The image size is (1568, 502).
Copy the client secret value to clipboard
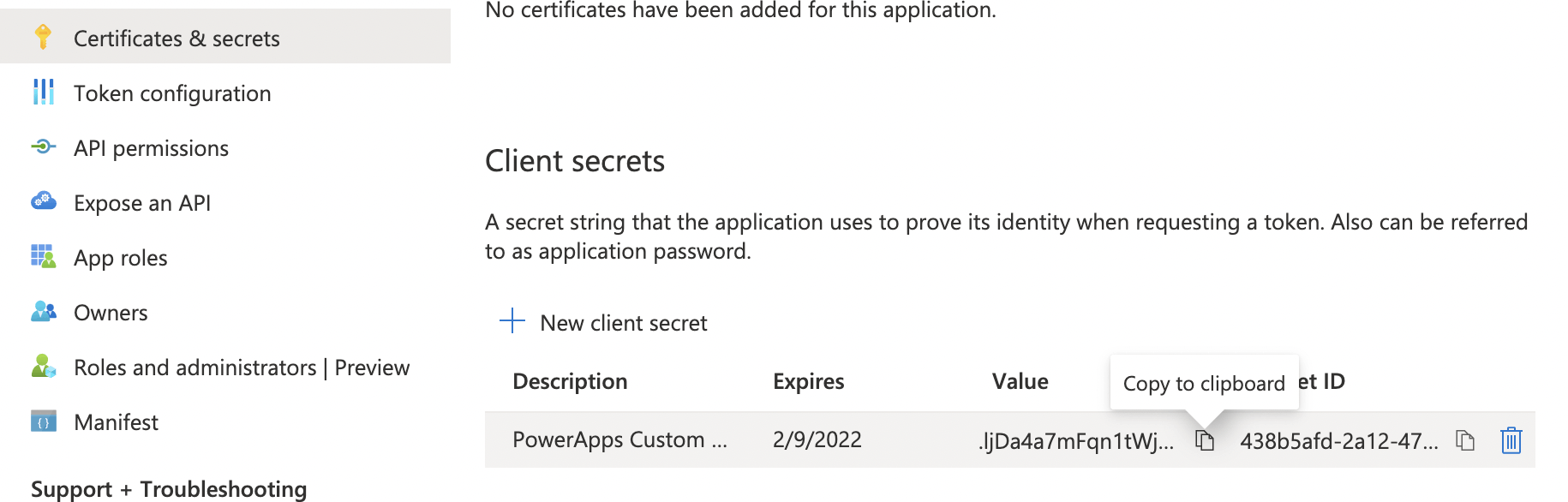pyautogui.click(x=1205, y=441)
